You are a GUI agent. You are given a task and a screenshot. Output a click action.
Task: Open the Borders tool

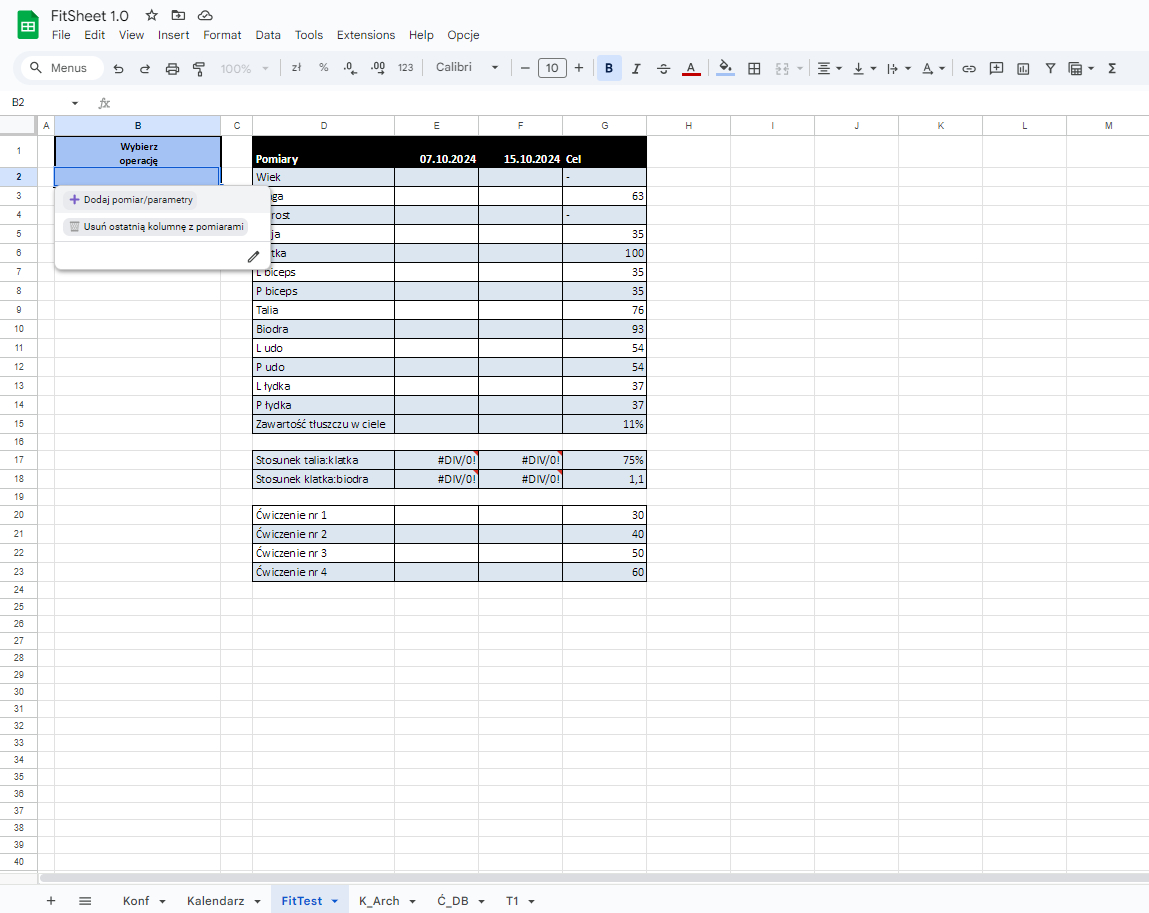pos(754,68)
